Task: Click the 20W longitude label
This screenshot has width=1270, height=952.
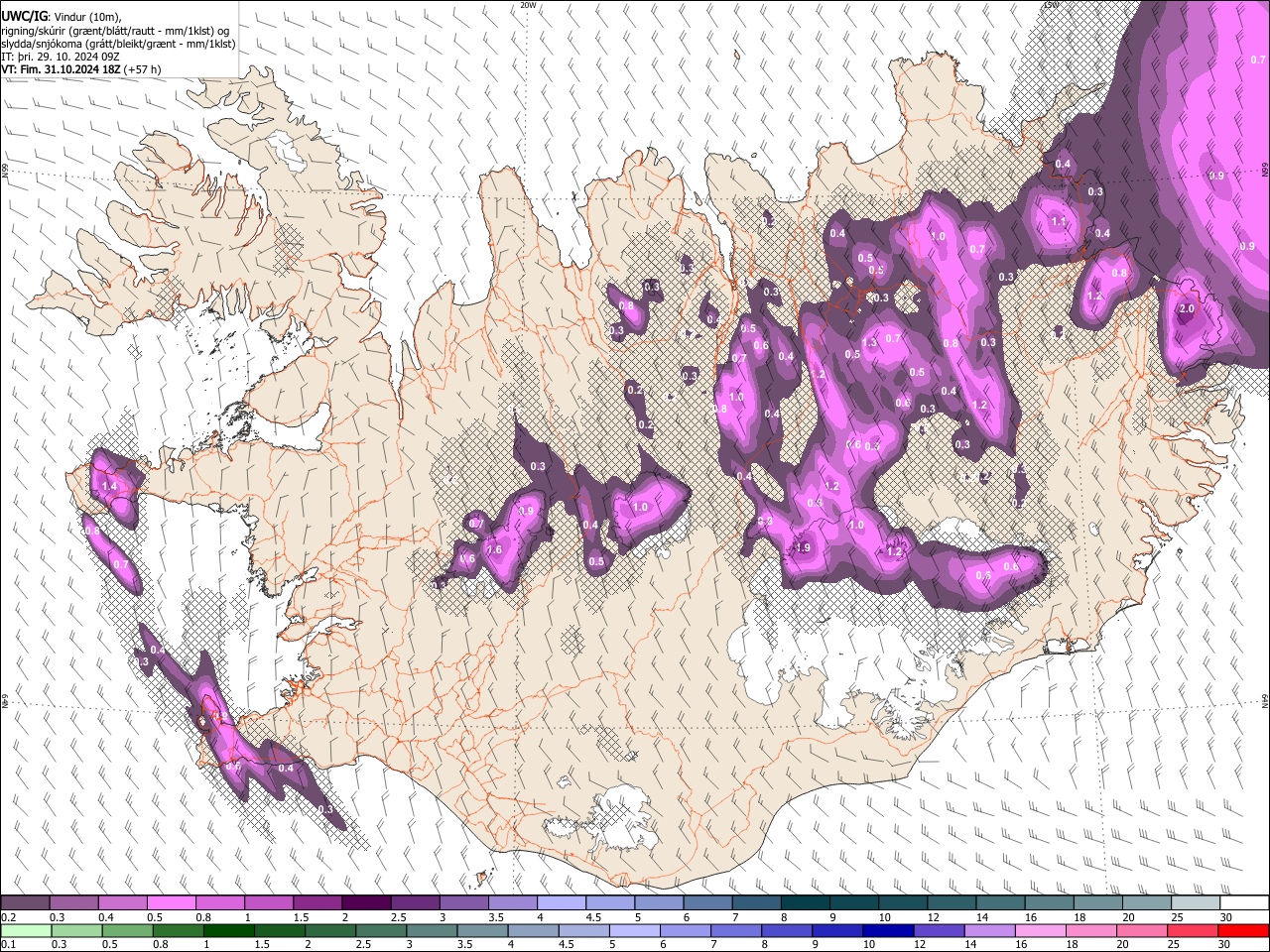Action: click(528, 5)
